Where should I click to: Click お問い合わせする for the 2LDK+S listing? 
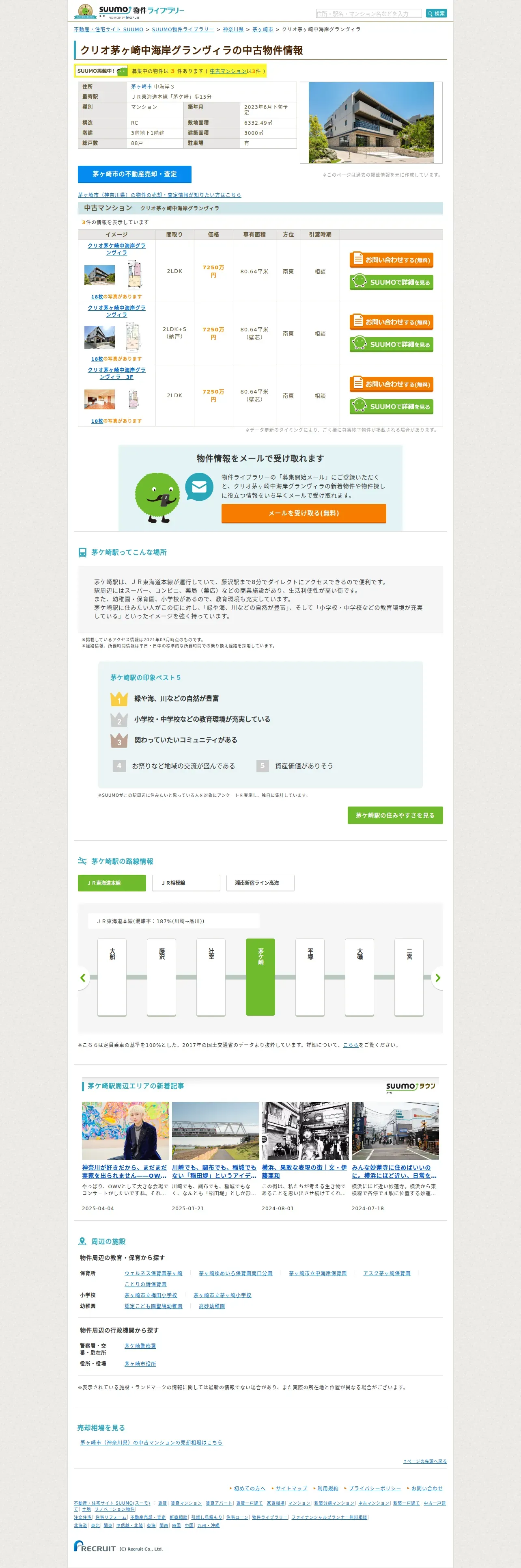click(x=392, y=321)
